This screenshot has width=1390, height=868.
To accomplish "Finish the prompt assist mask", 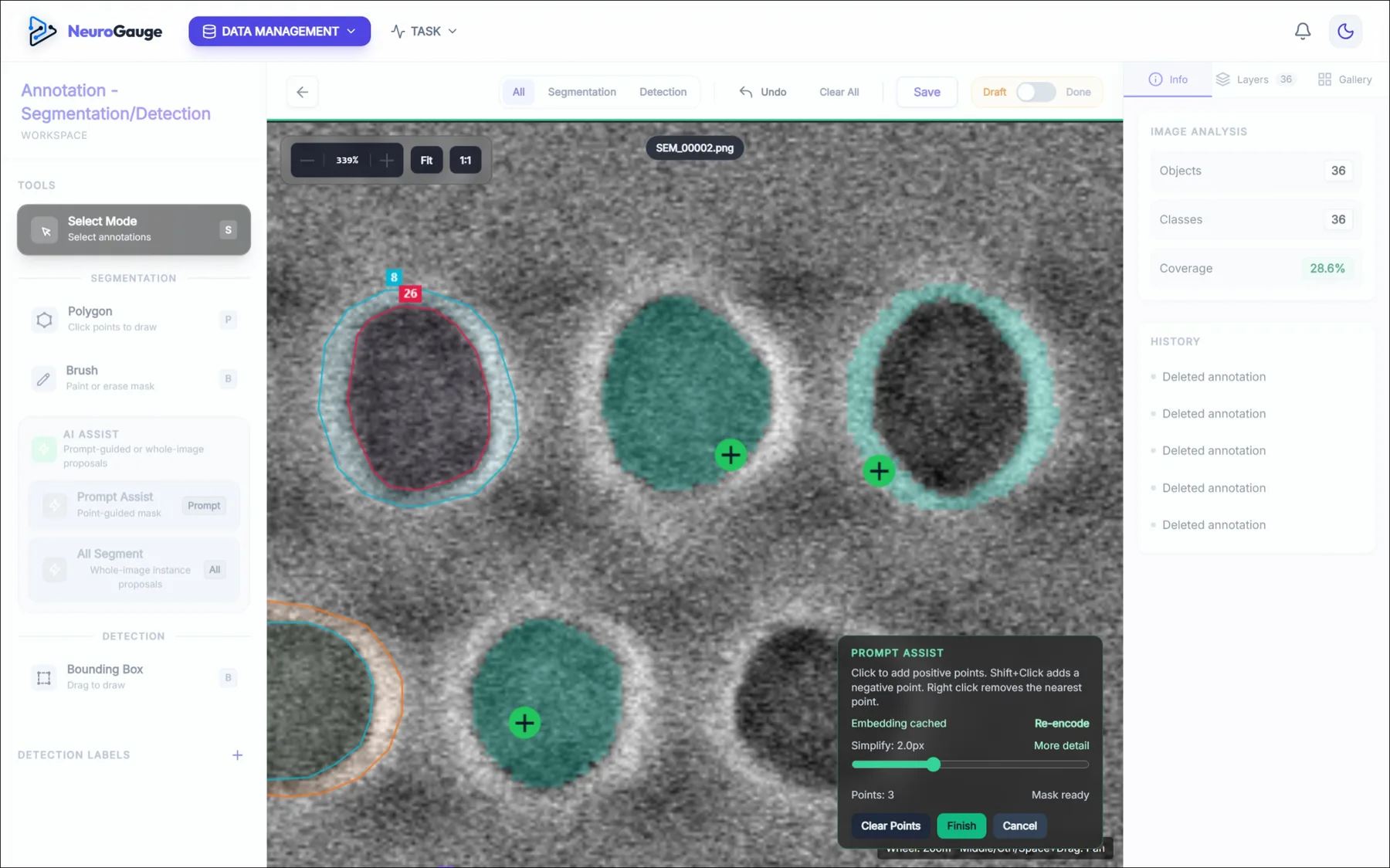I will (x=961, y=826).
